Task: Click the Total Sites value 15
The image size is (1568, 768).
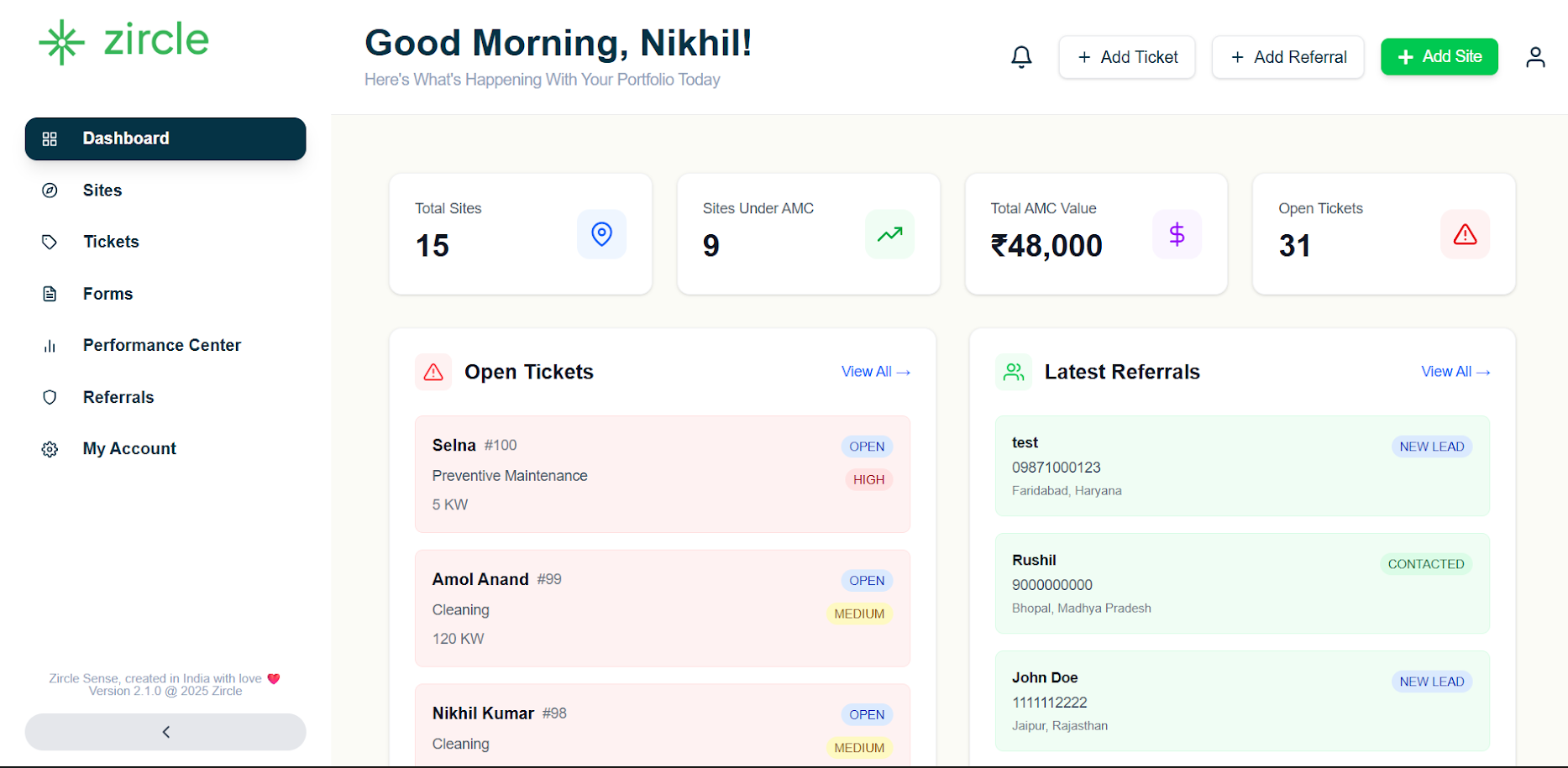Action: [x=433, y=246]
